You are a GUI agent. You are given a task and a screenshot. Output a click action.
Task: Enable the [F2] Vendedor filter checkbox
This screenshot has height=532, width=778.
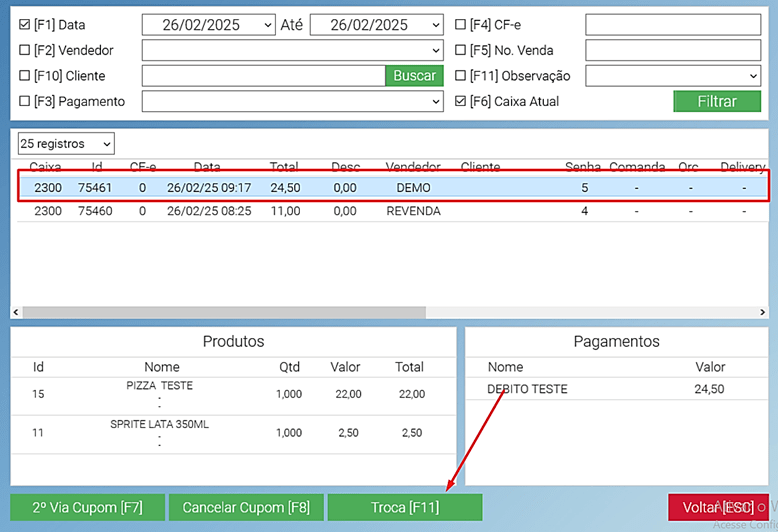(25, 50)
